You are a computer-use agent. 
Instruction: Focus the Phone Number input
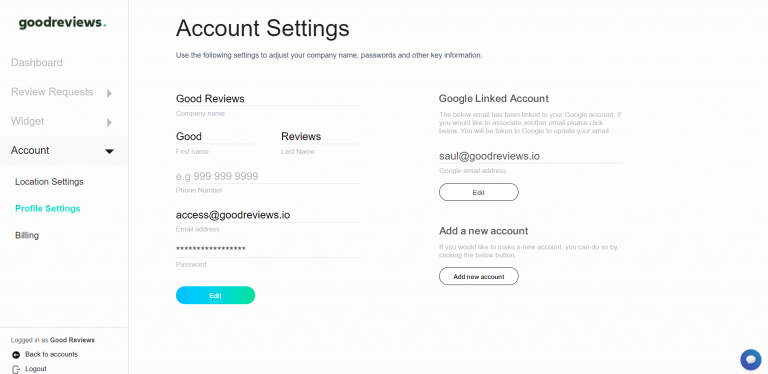pos(267,176)
